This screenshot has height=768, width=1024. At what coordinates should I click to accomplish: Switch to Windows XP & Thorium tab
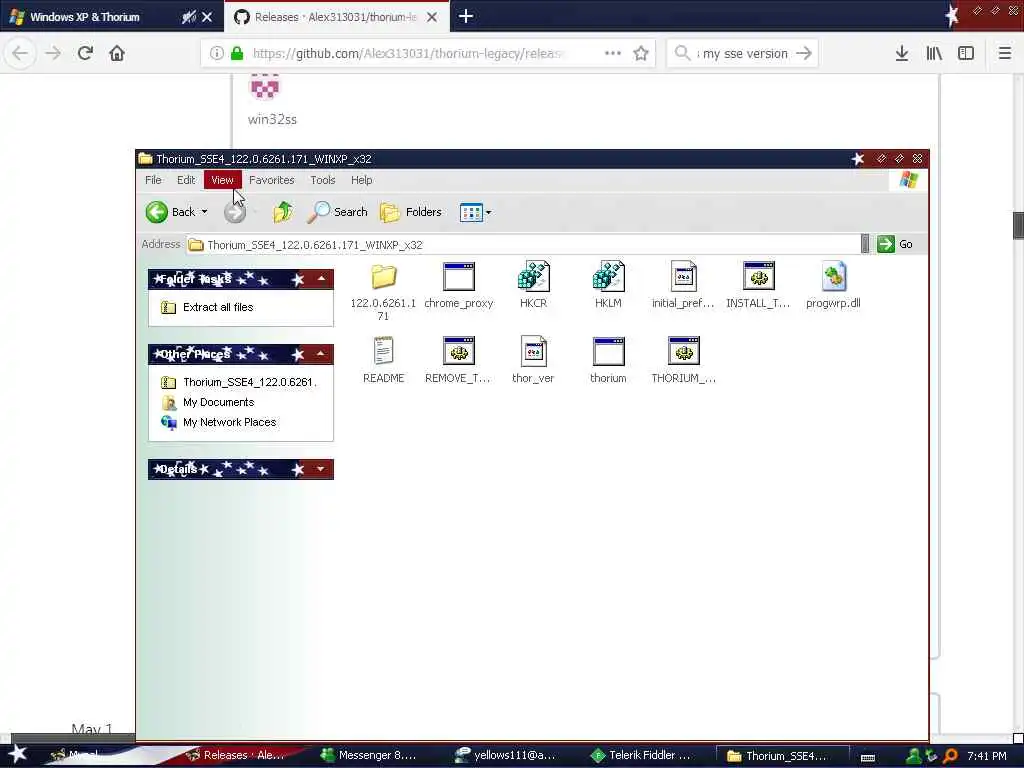(x=85, y=17)
